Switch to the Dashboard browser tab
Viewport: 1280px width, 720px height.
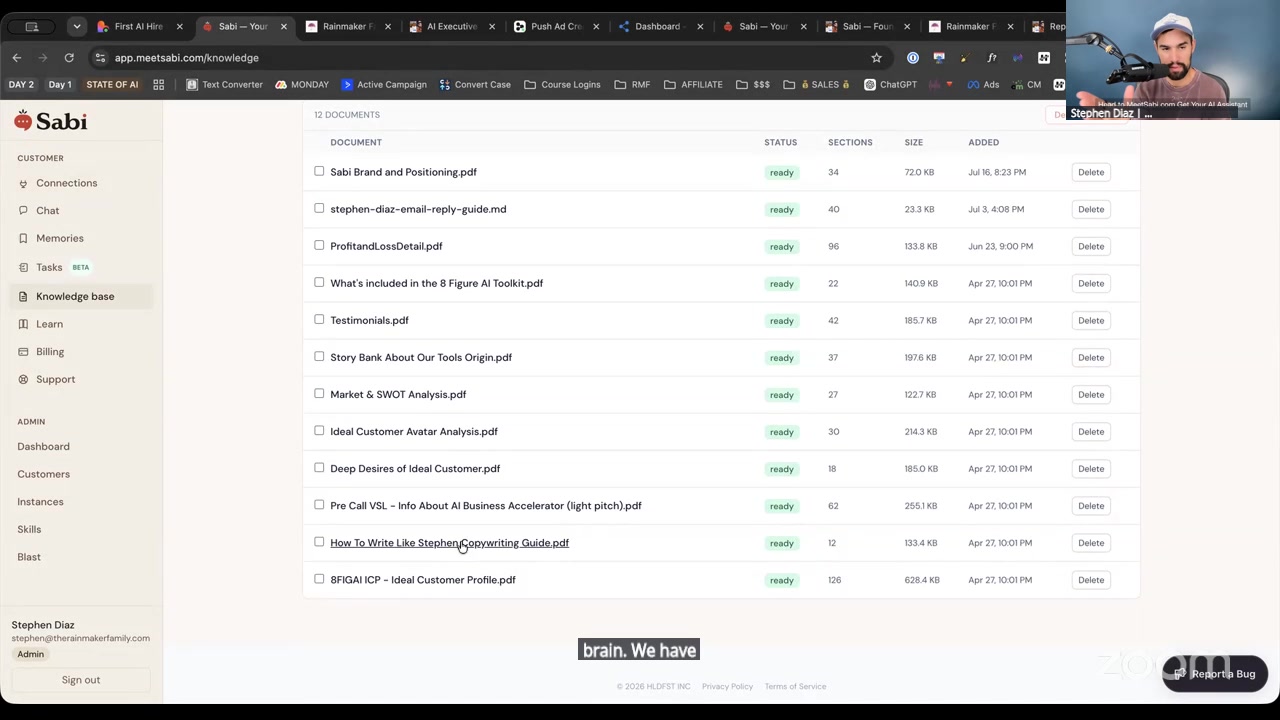point(658,27)
